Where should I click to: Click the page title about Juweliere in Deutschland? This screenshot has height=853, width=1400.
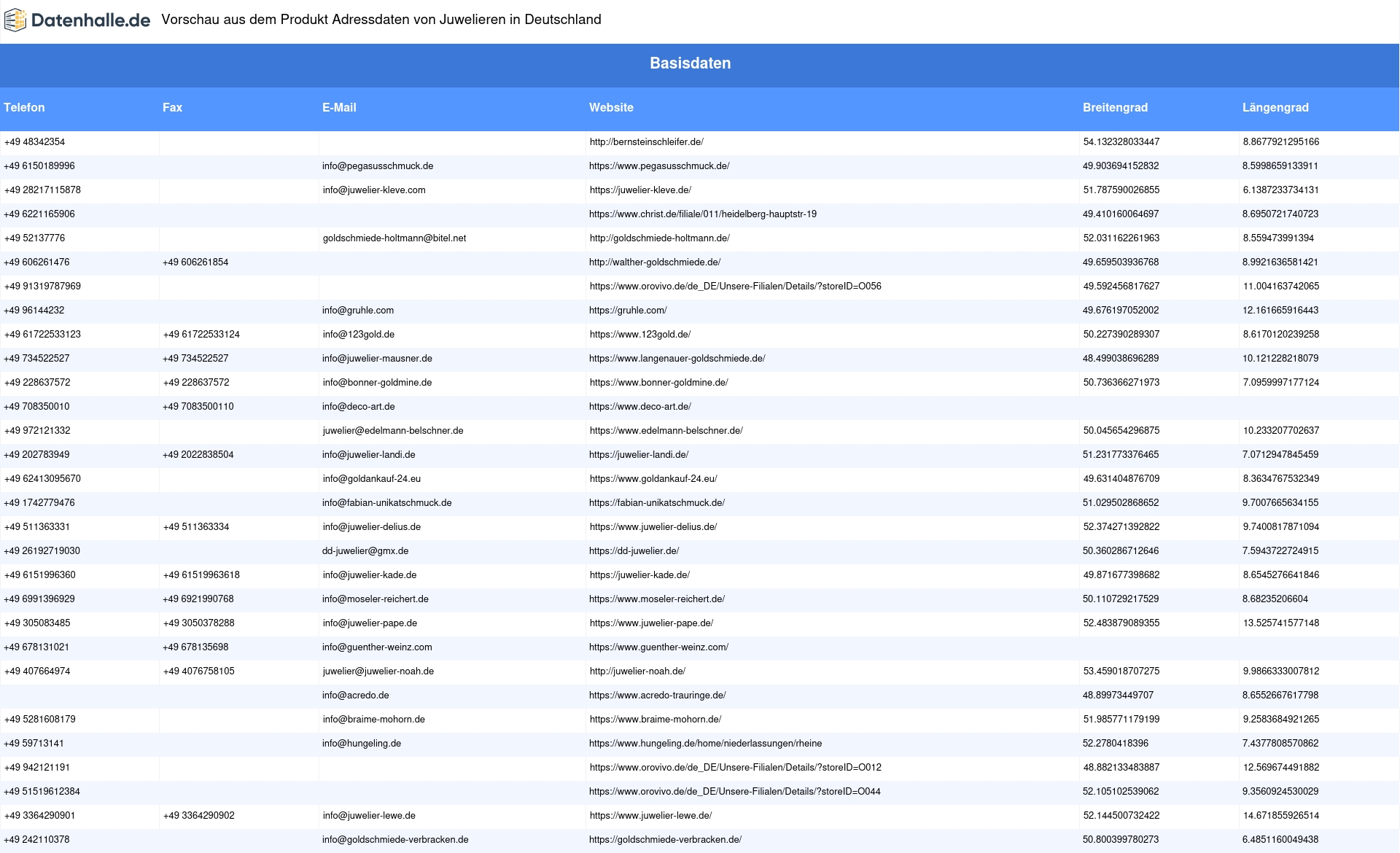tap(381, 20)
